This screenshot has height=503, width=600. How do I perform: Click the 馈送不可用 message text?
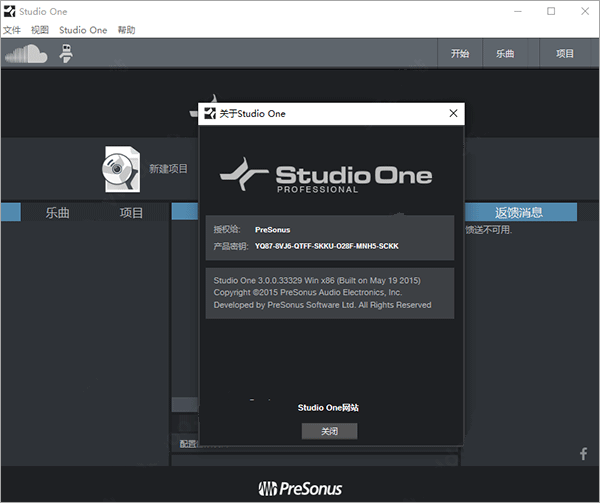click(x=489, y=230)
